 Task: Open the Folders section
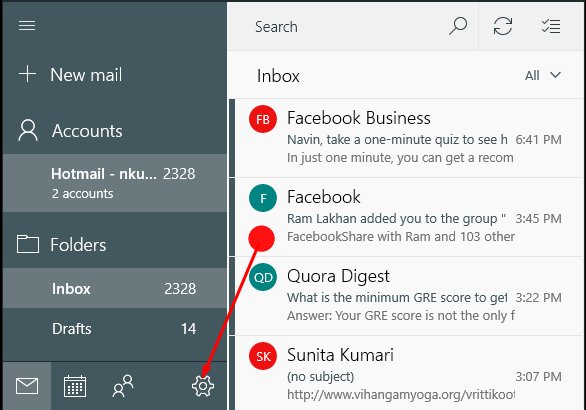pyautogui.click(x=115, y=244)
